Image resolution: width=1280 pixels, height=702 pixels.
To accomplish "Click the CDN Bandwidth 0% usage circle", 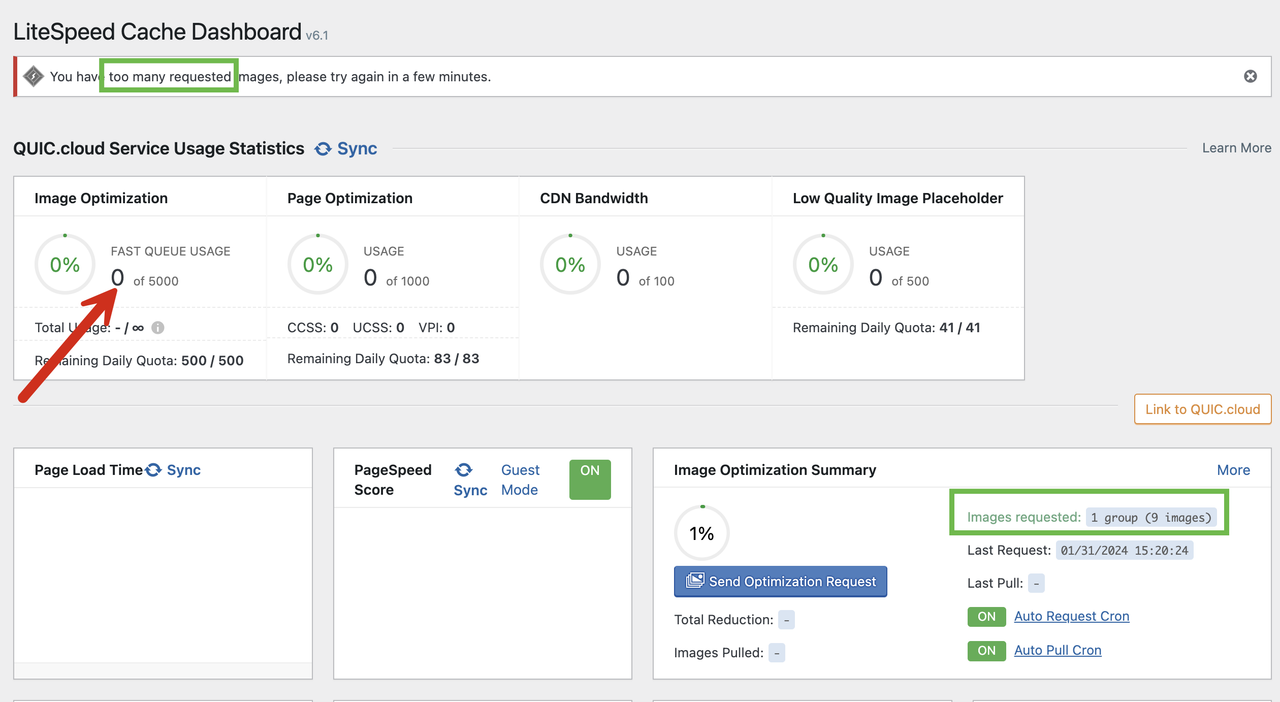I will tap(570, 265).
